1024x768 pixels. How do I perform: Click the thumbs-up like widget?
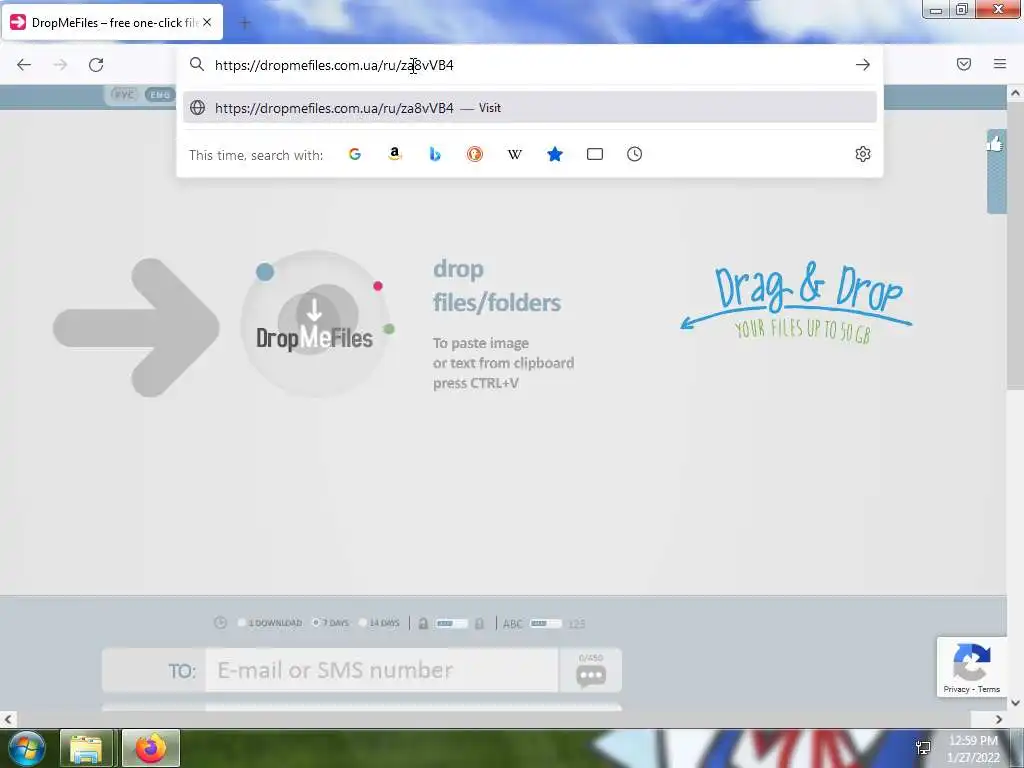pyautogui.click(x=996, y=144)
